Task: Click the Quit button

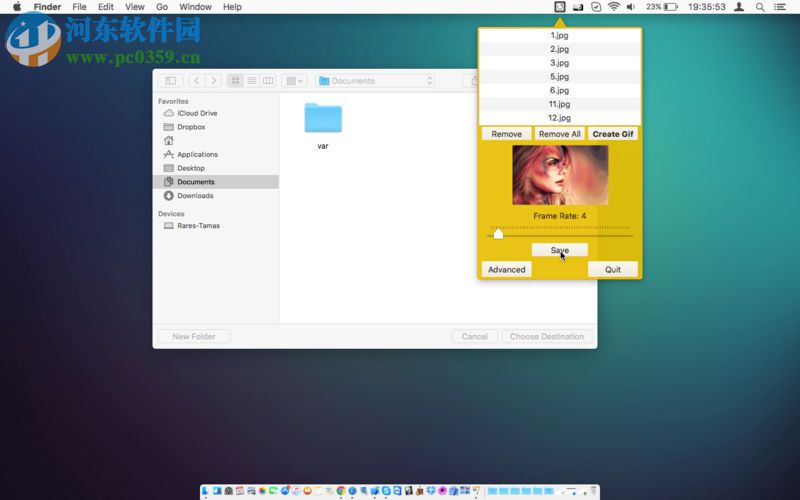Action: click(x=613, y=269)
